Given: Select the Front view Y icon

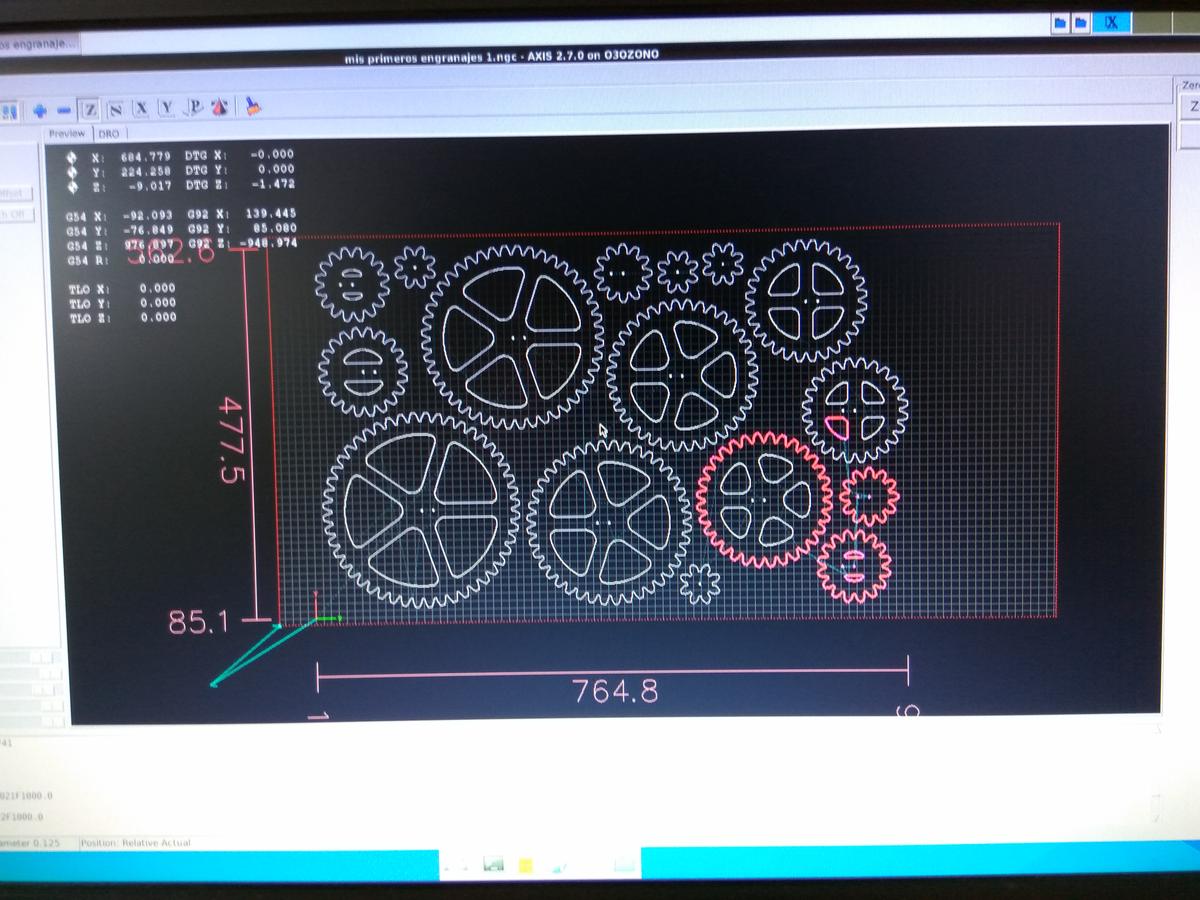Looking at the screenshot, I should tap(167, 107).
